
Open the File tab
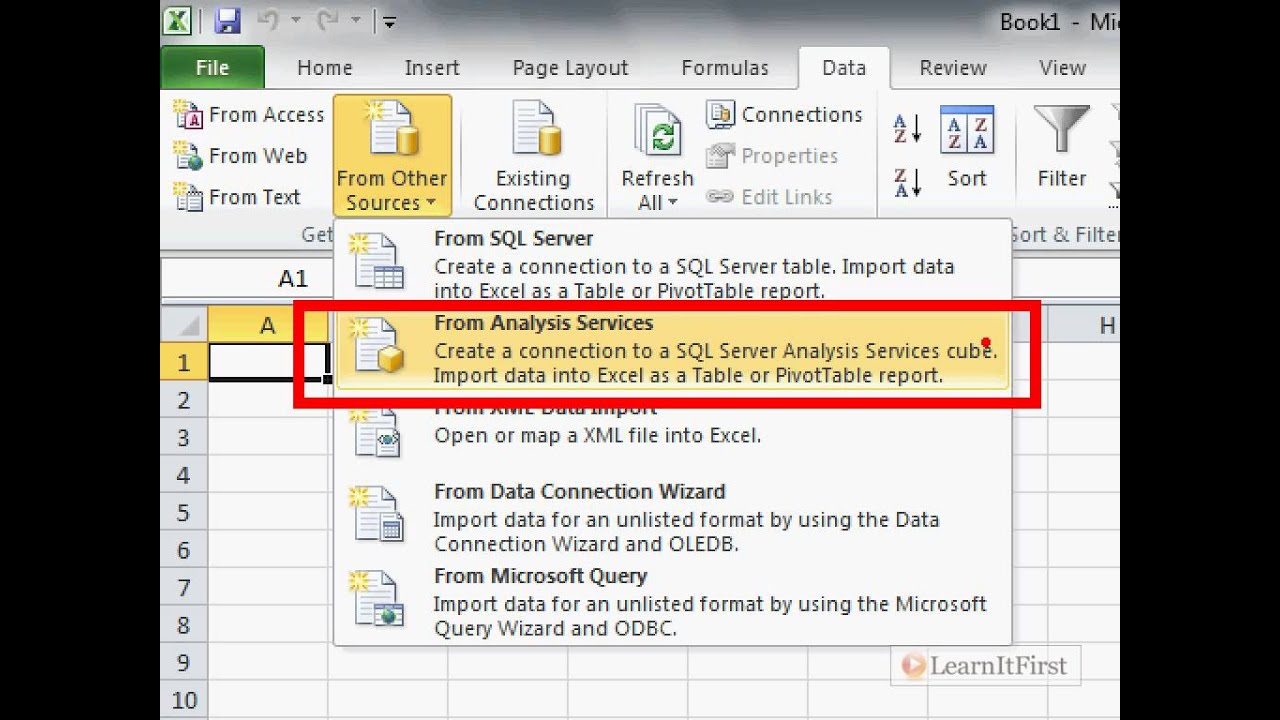tap(212, 68)
